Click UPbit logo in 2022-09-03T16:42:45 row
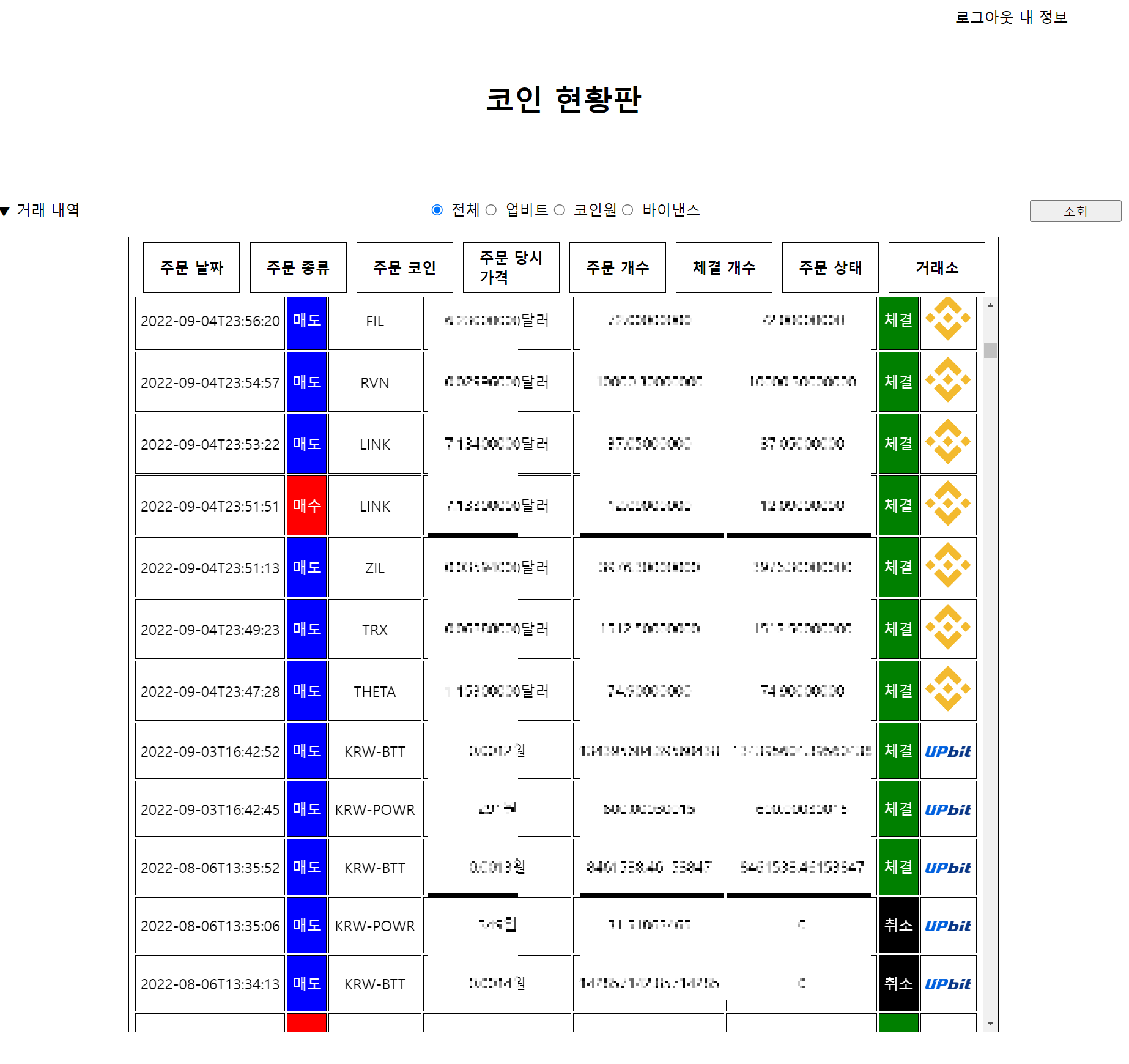The height and width of the screenshot is (1064, 1129). 947,809
